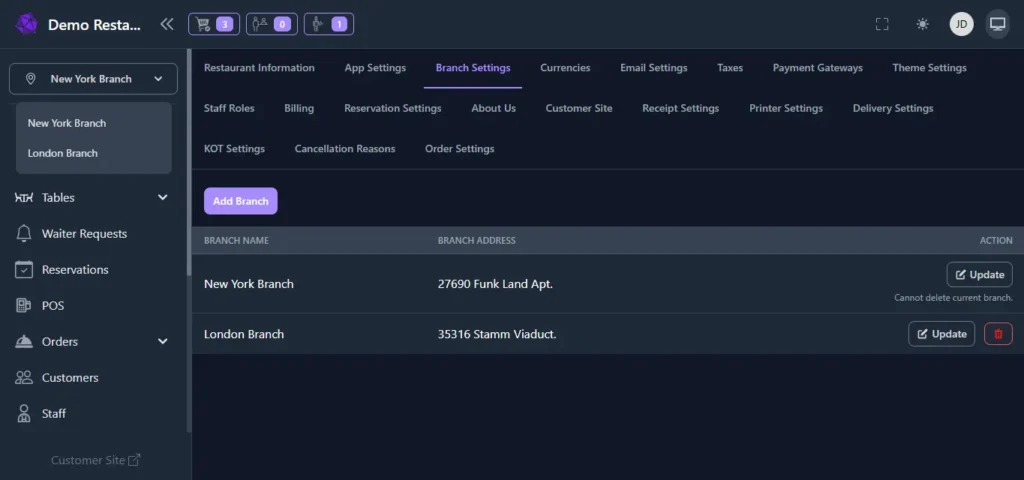The height and width of the screenshot is (480, 1024).
Task: Toggle light/dark theme with the sun icon
Action: click(x=922, y=24)
